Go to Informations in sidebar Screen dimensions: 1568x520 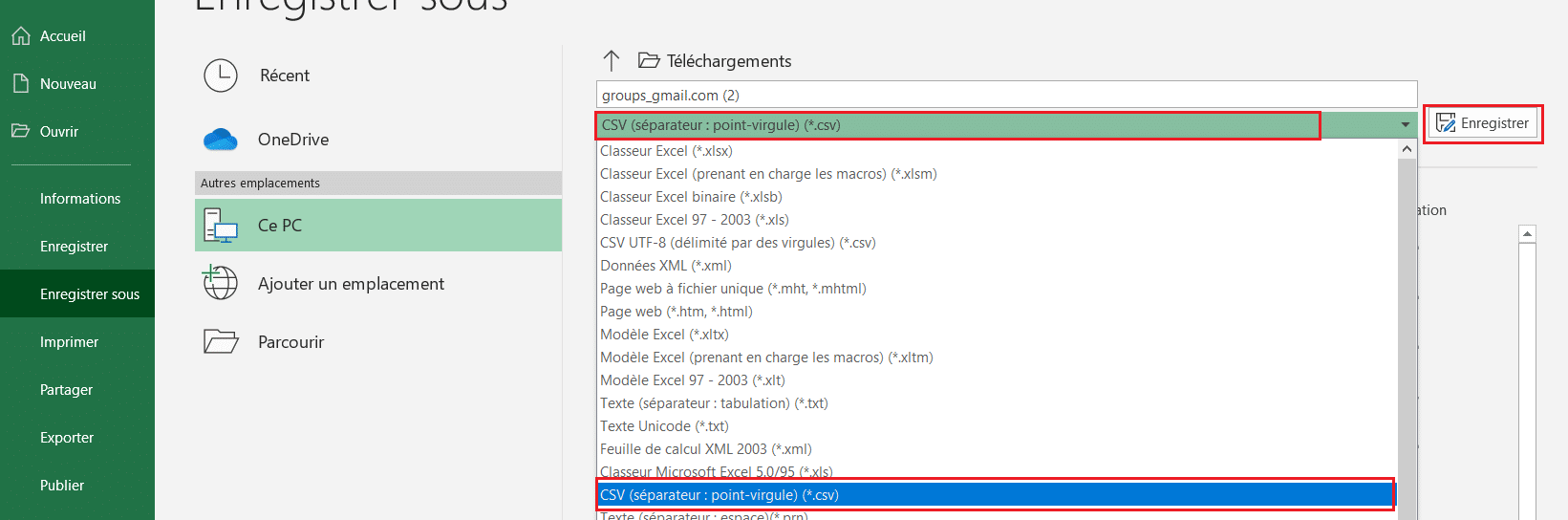[x=80, y=199]
